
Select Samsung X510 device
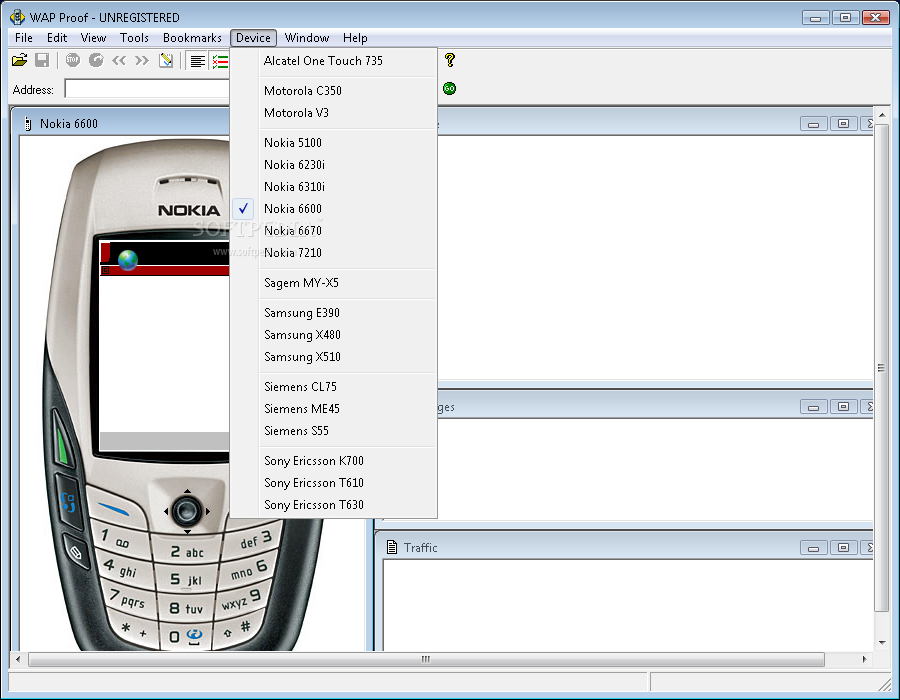point(333,356)
